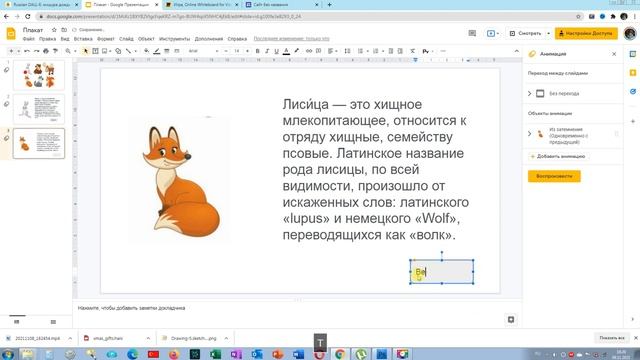Screen dimensions: 640x360
Task: Add a new slide with the plus button
Action: [x=11, y=51]
